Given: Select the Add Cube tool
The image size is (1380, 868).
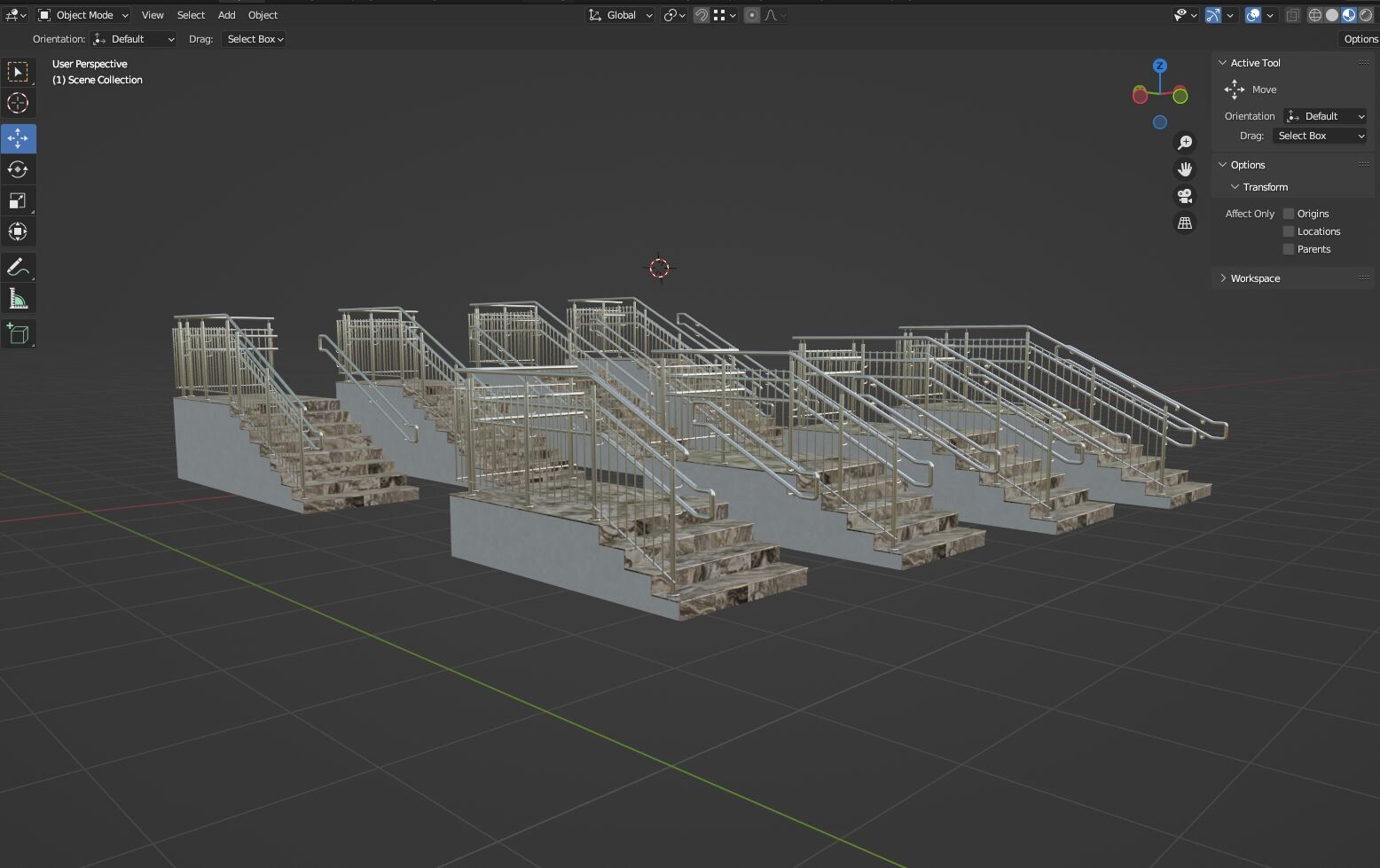Looking at the screenshot, I should (19, 334).
